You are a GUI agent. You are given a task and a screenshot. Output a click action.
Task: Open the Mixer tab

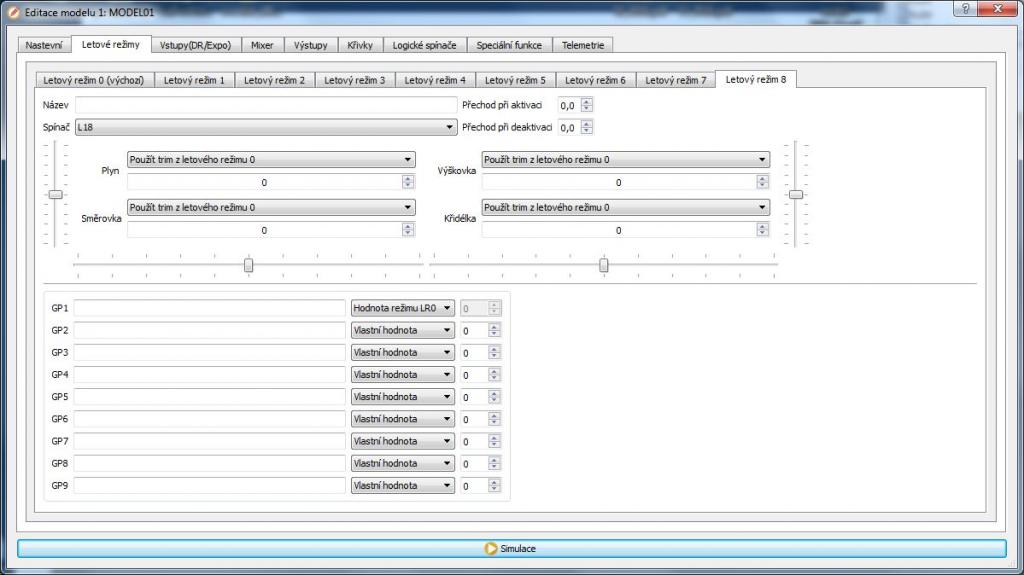tap(262, 45)
